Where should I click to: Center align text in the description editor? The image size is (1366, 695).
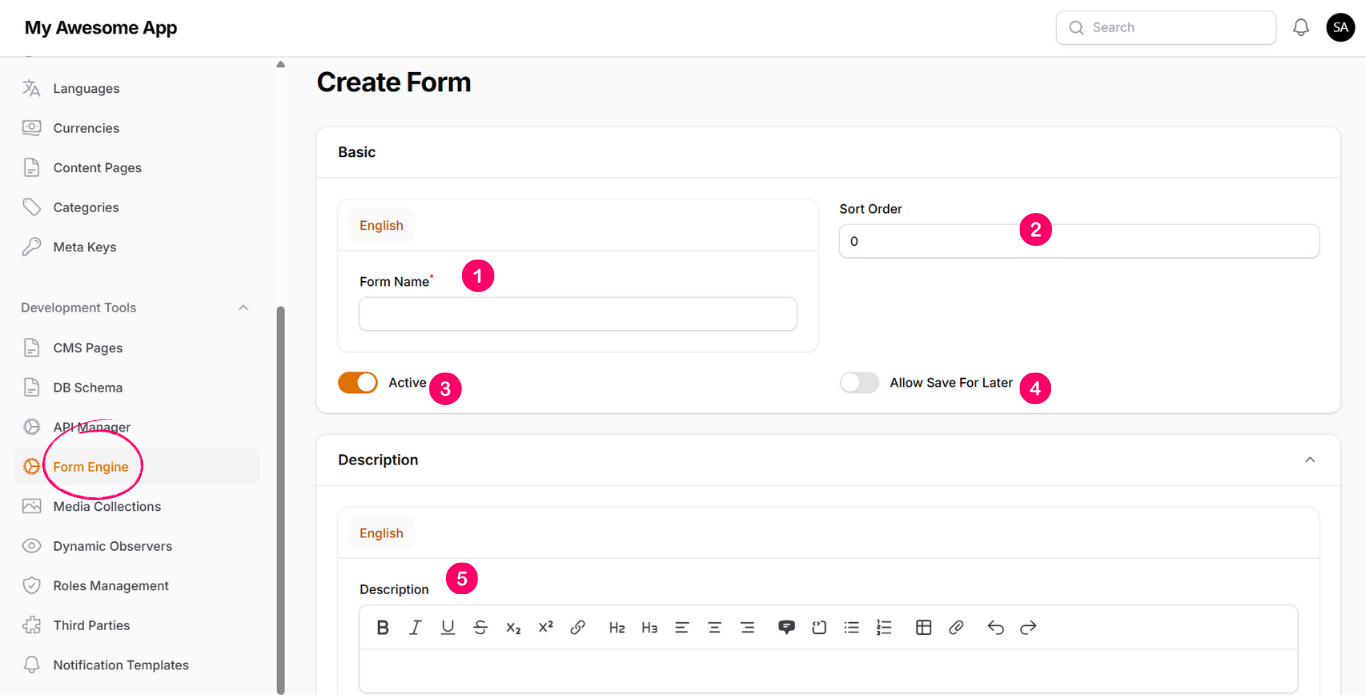click(714, 628)
